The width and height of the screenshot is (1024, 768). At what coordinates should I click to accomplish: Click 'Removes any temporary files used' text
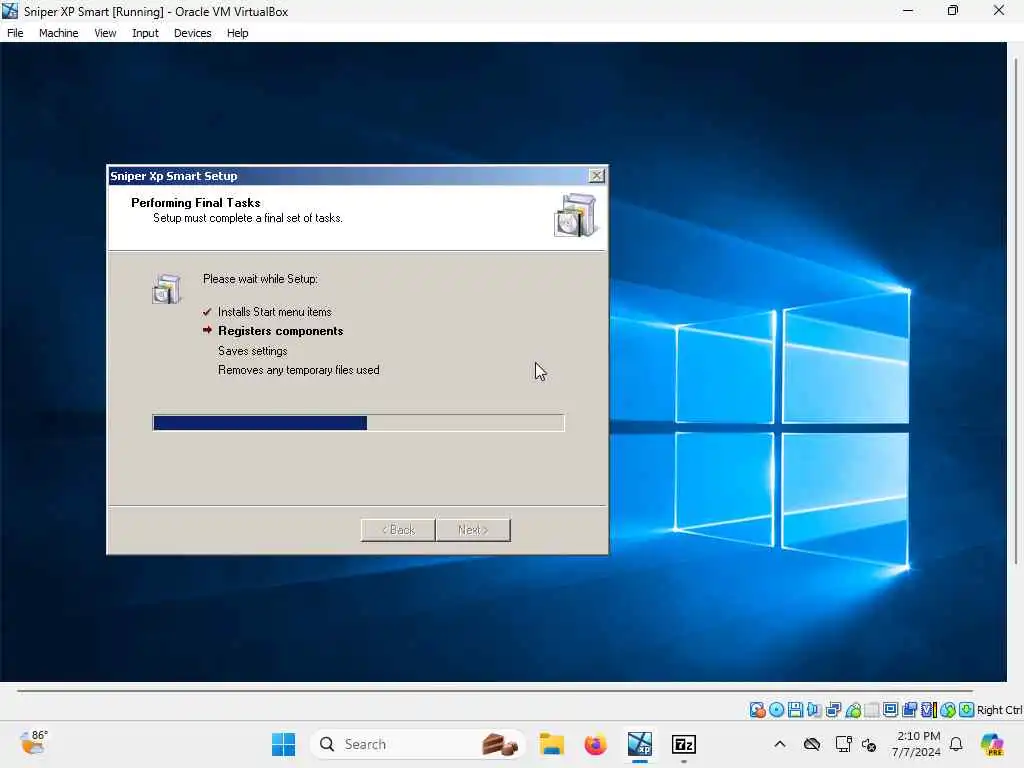pos(298,370)
